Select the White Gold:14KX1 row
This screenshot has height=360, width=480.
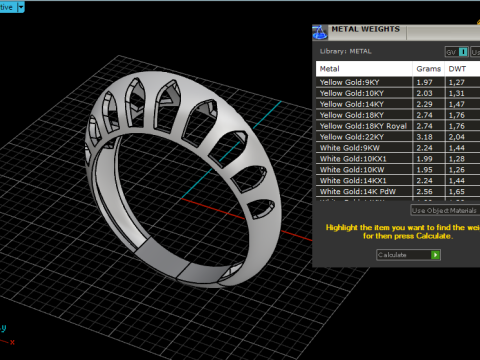click(x=398, y=181)
